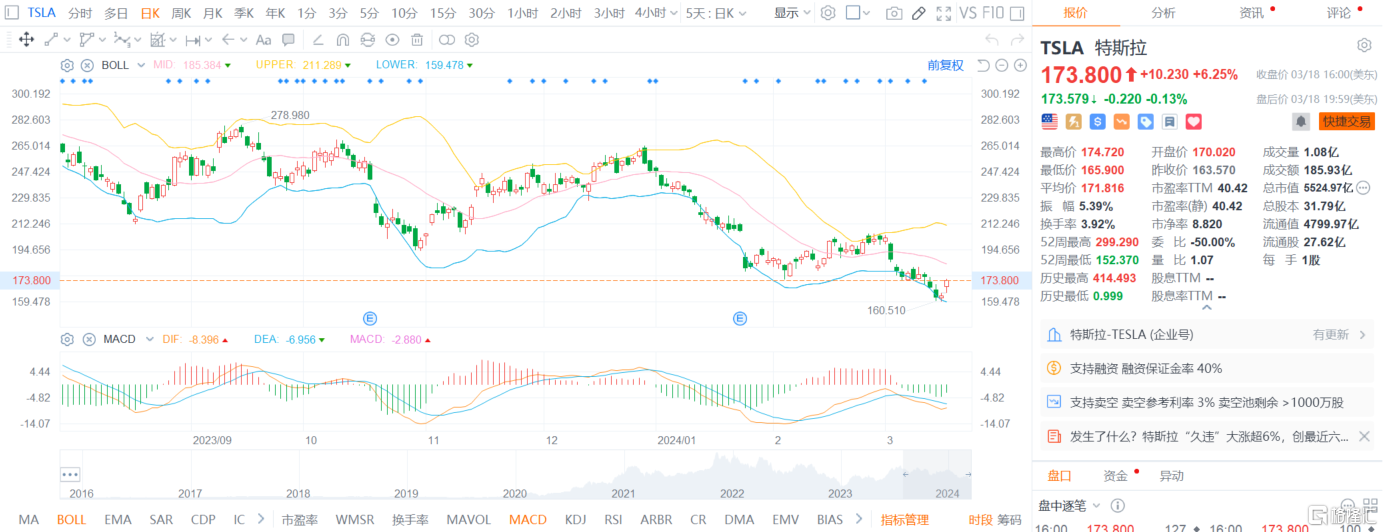Redo last drawing action
The height and width of the screenshot is (532, 1383).
[x=1017, y=40]
